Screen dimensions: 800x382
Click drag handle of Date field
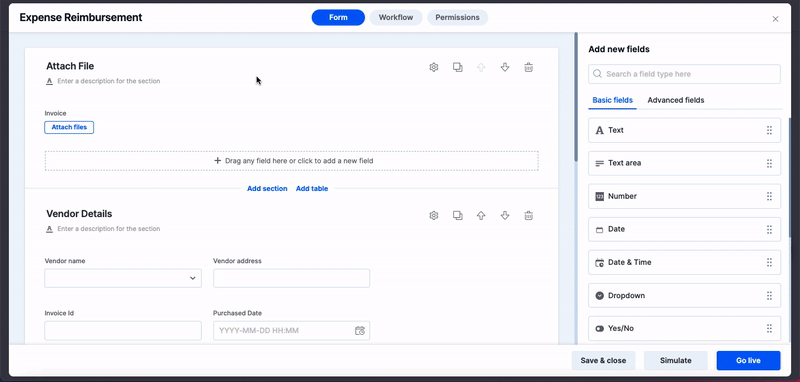coord(769,230)
